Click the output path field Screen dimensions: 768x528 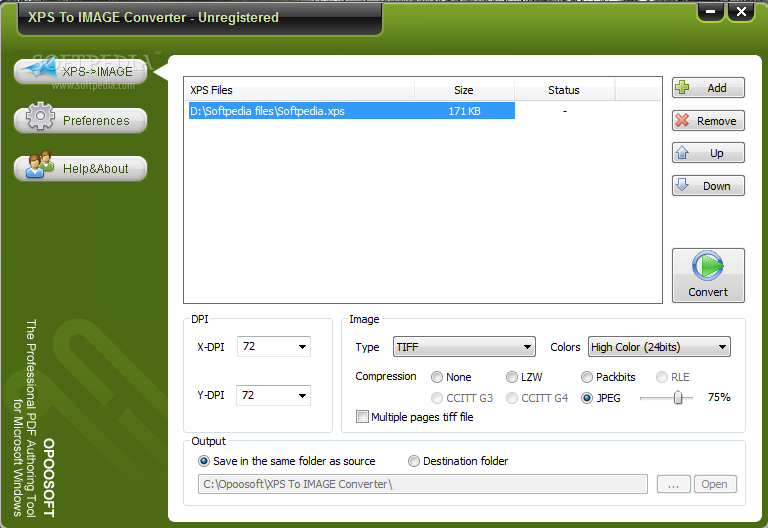tap(423, 484)
